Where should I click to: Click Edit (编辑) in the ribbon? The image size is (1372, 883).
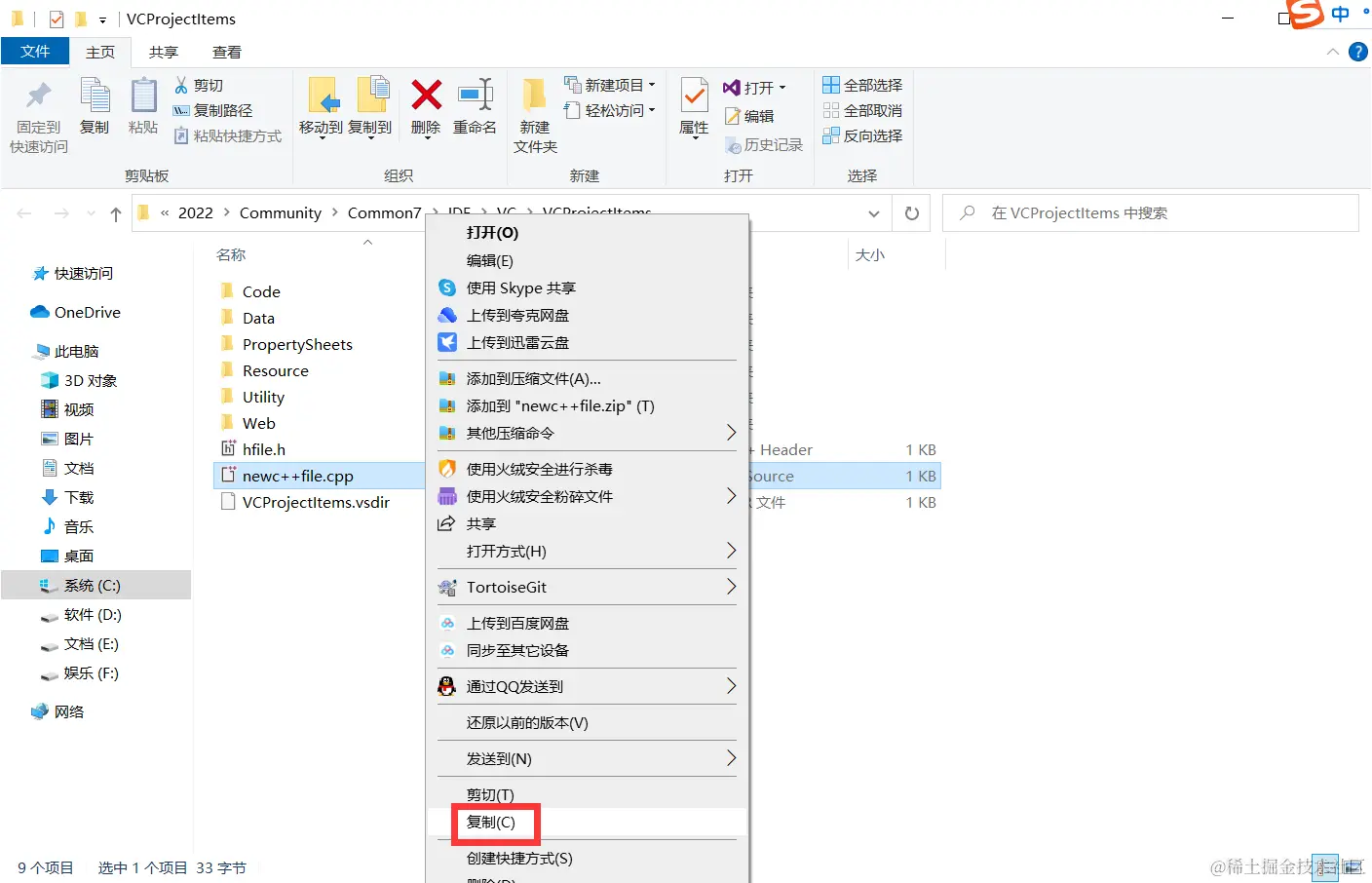coord(749,116)
